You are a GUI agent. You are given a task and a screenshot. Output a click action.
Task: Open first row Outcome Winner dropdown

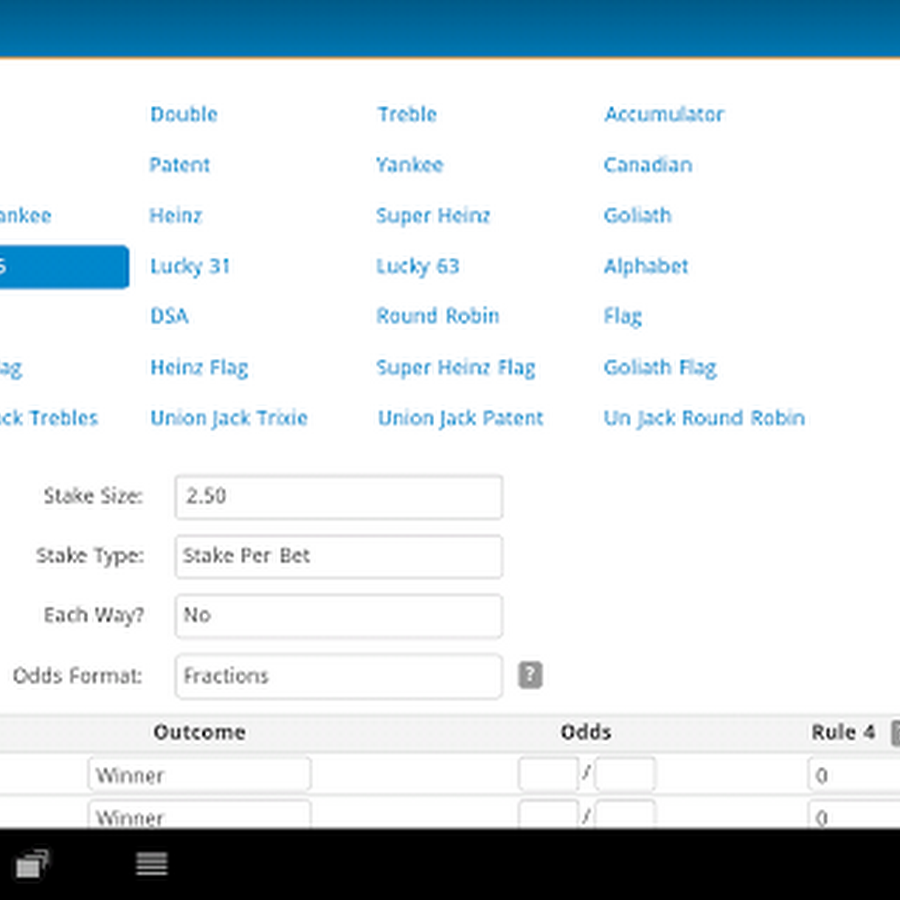[200, 774]
